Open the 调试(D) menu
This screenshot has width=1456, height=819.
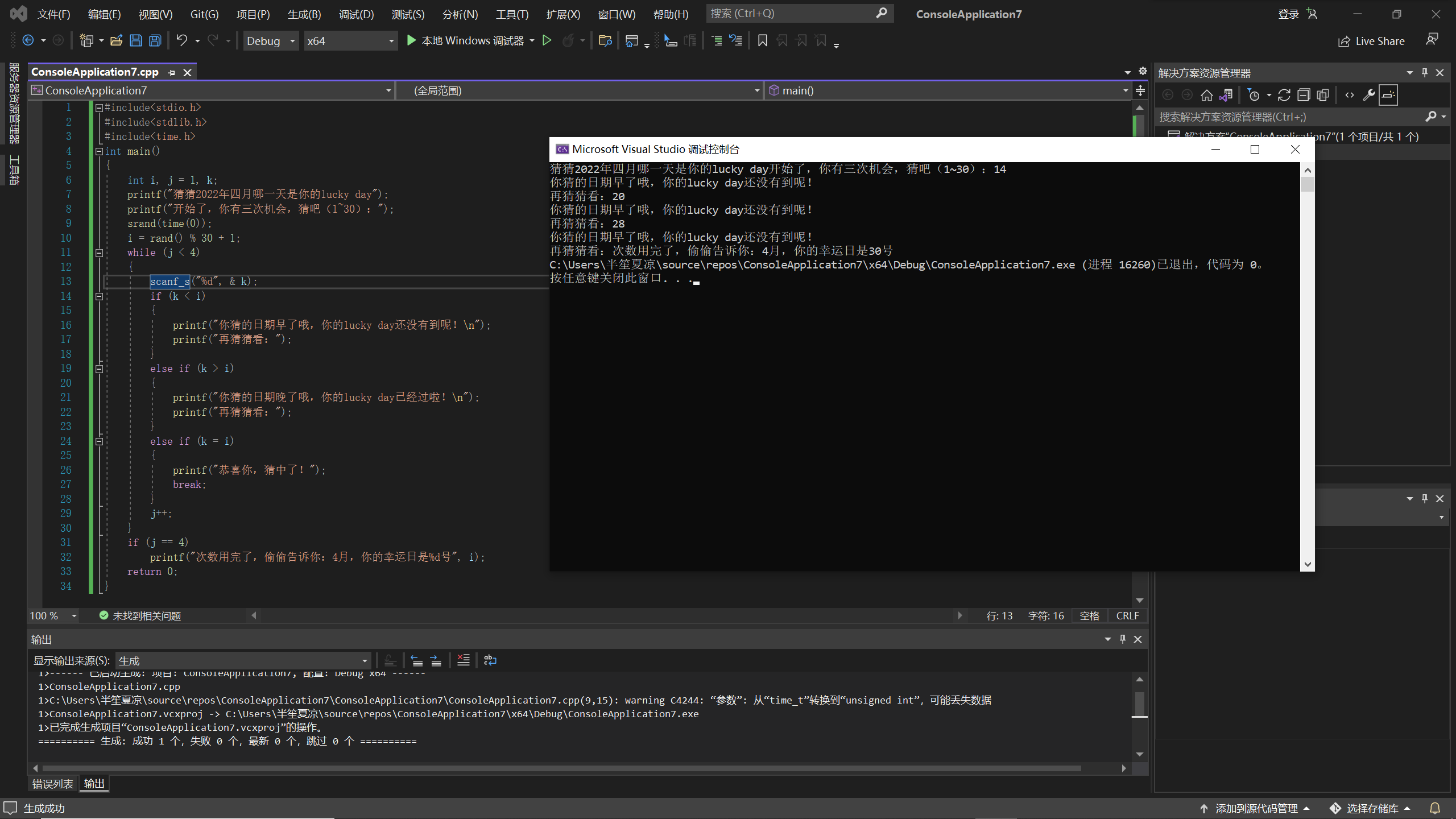356,14
